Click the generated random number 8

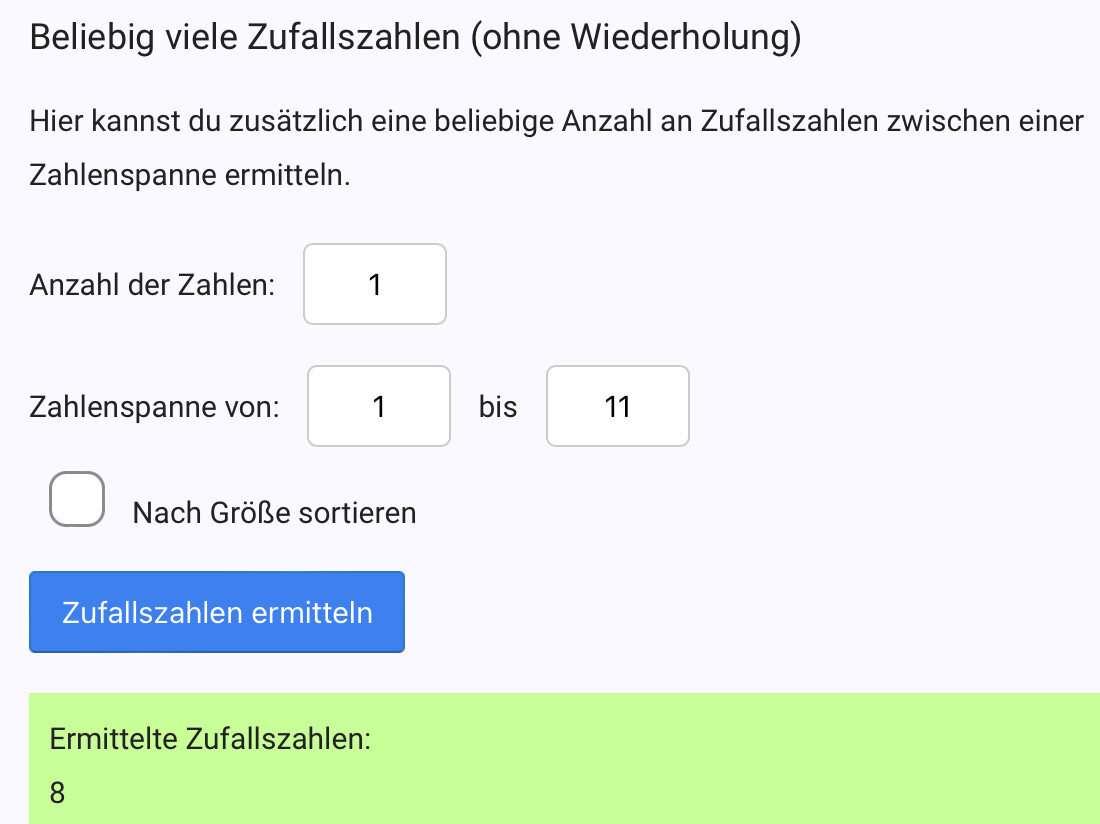pyautogui.click(x=57, y=793)
